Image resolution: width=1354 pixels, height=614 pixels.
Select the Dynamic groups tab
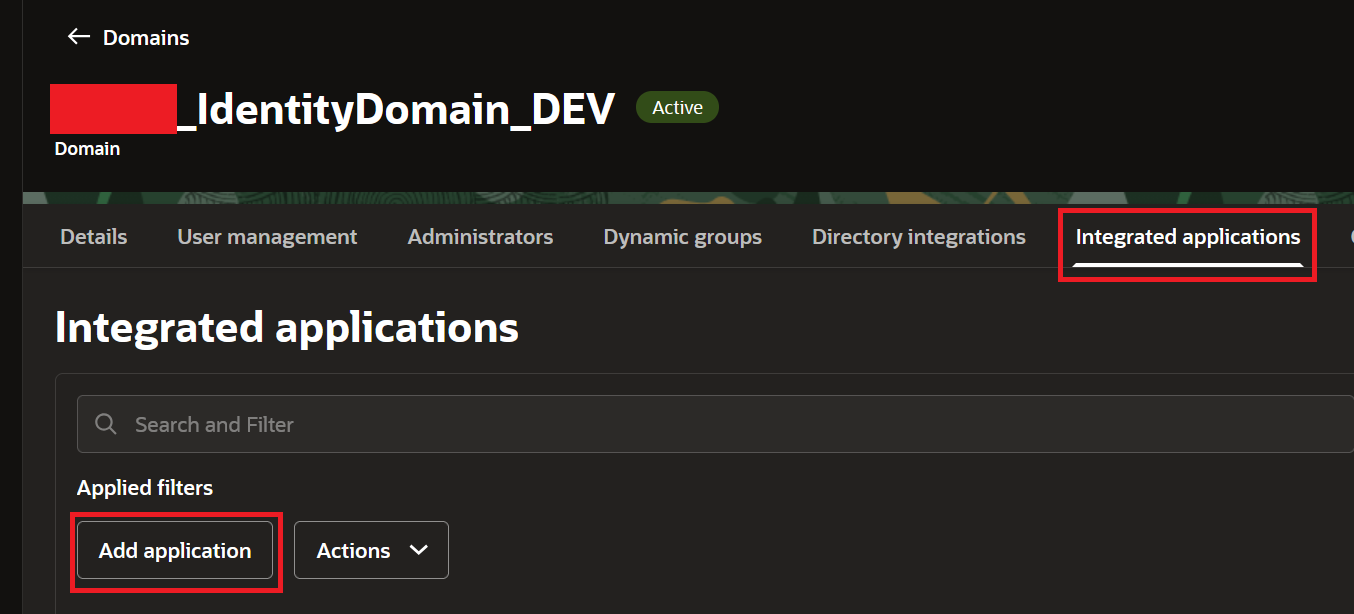coord(682,237)
